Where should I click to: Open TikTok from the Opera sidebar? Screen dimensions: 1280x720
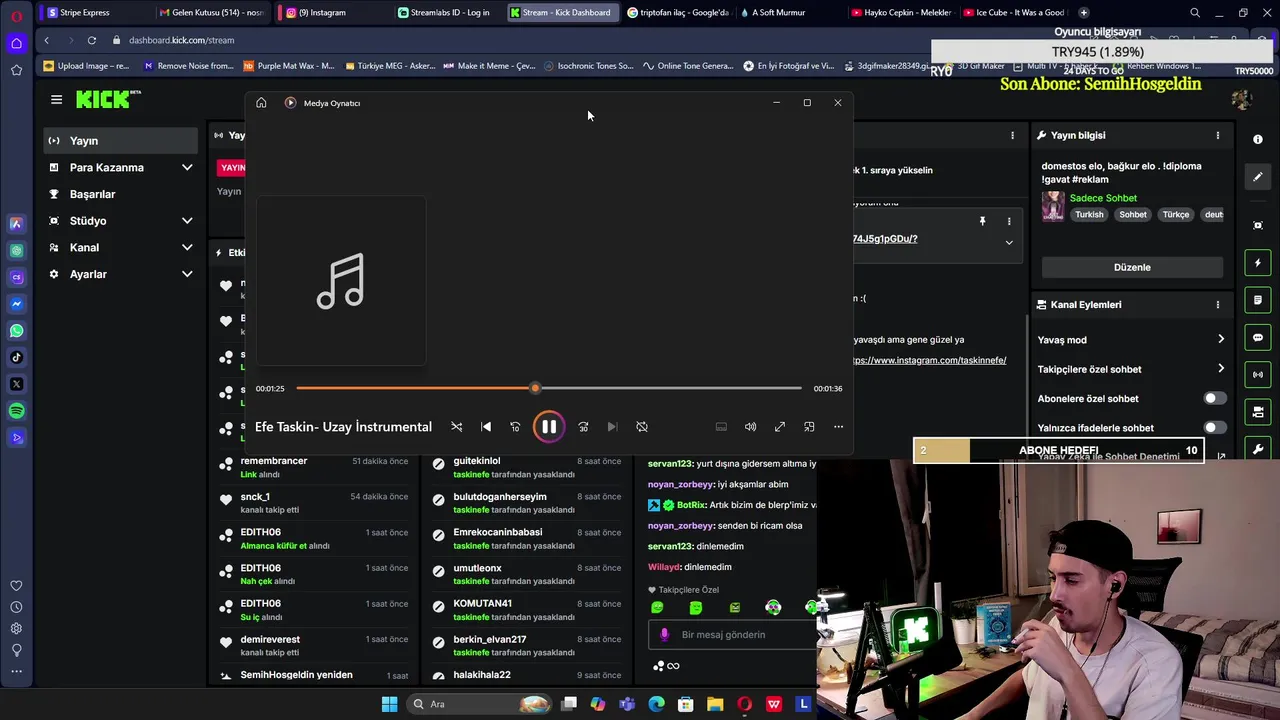16,358
